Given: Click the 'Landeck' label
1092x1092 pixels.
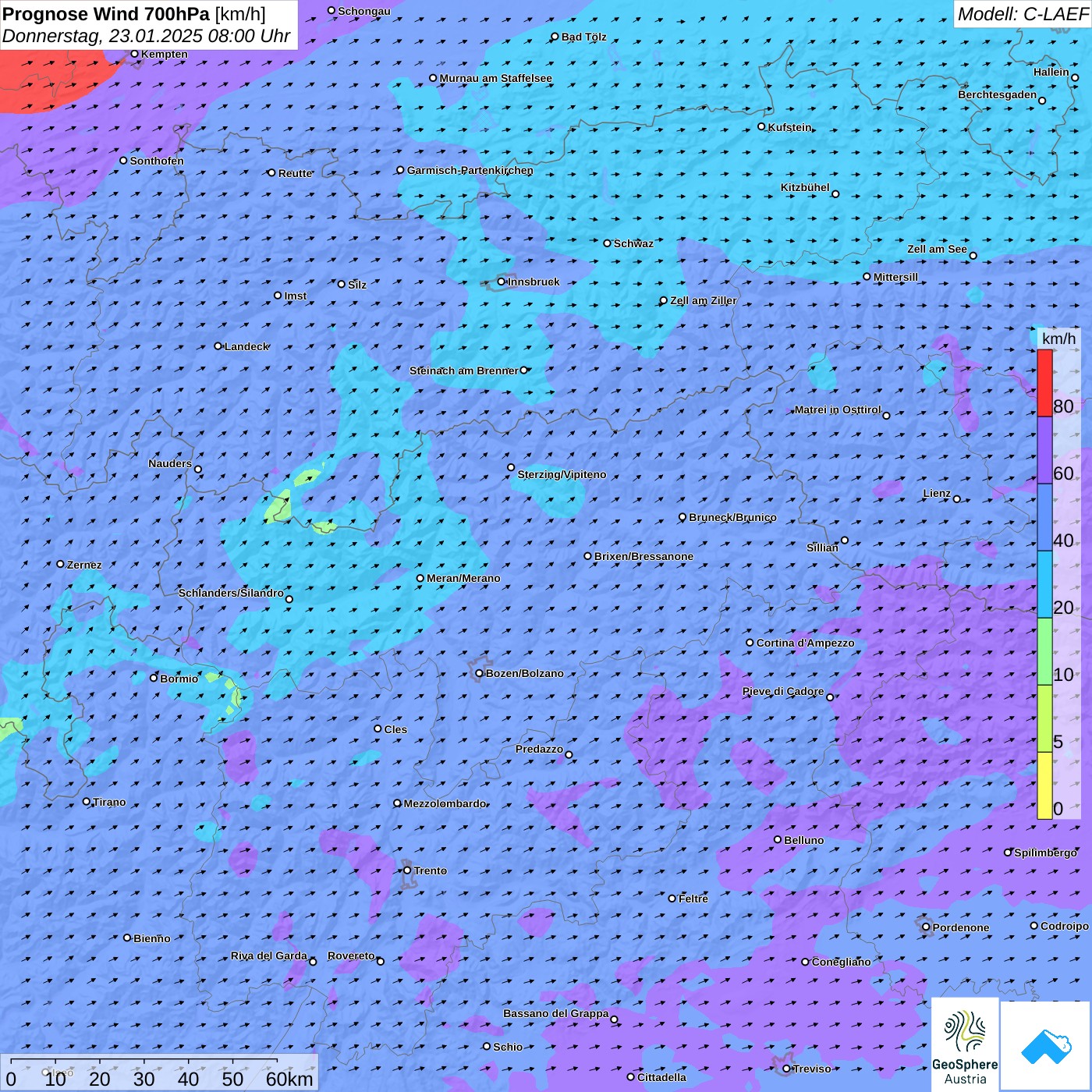Looking at the screenshot, I should pos(246,346).
